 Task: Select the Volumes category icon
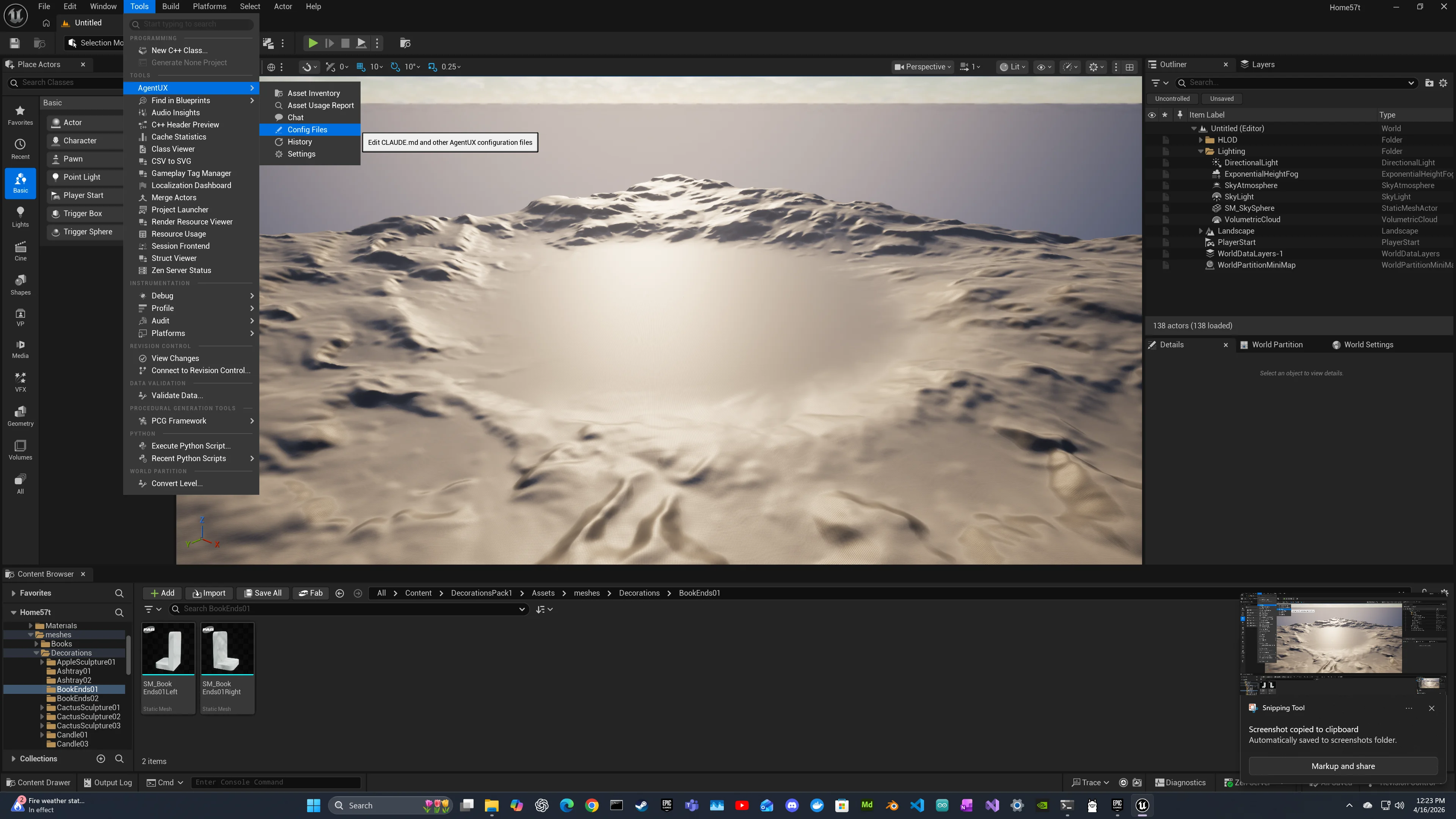(20, 450)
